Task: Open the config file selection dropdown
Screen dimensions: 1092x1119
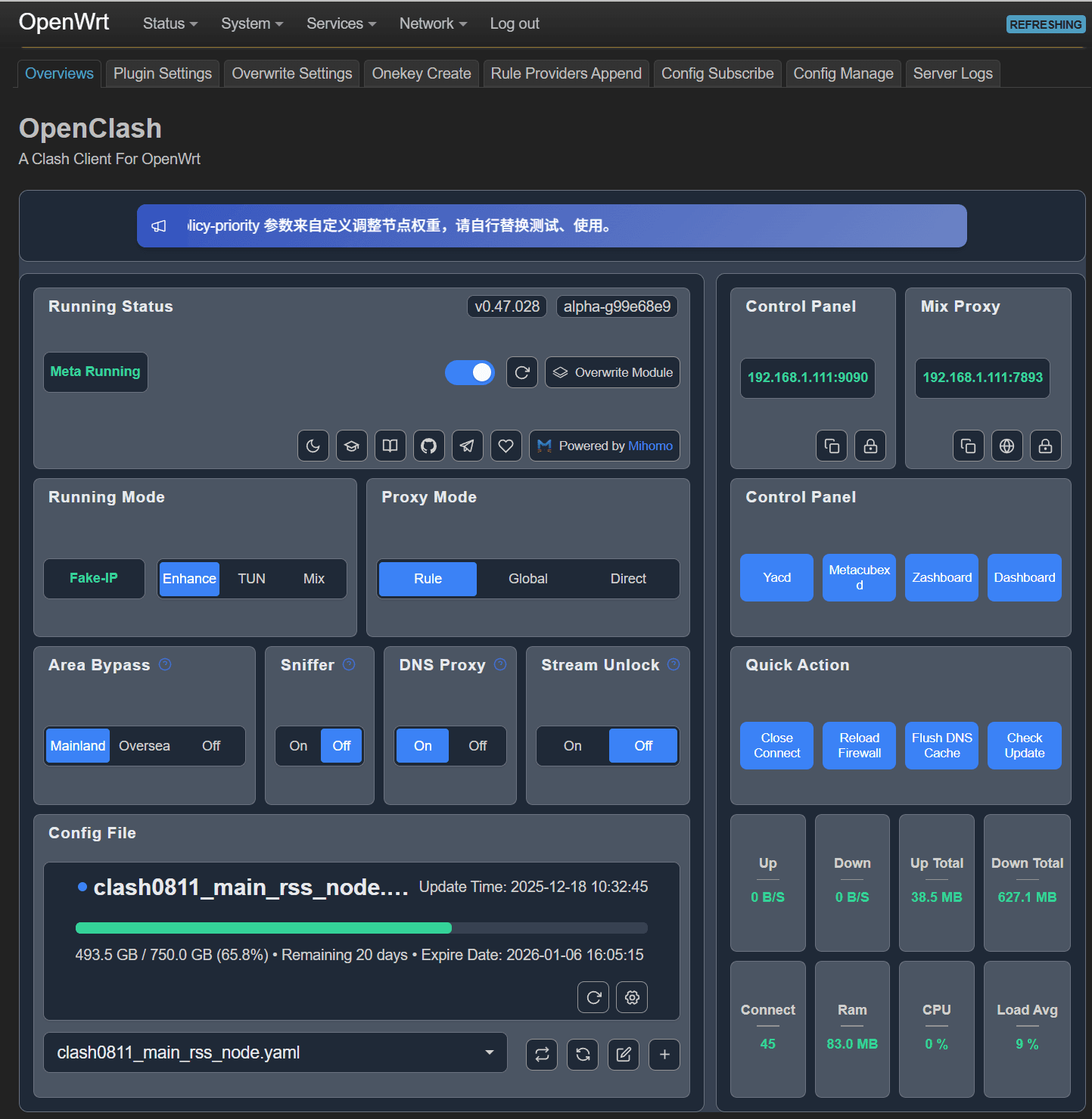Action: point(275,1052)
